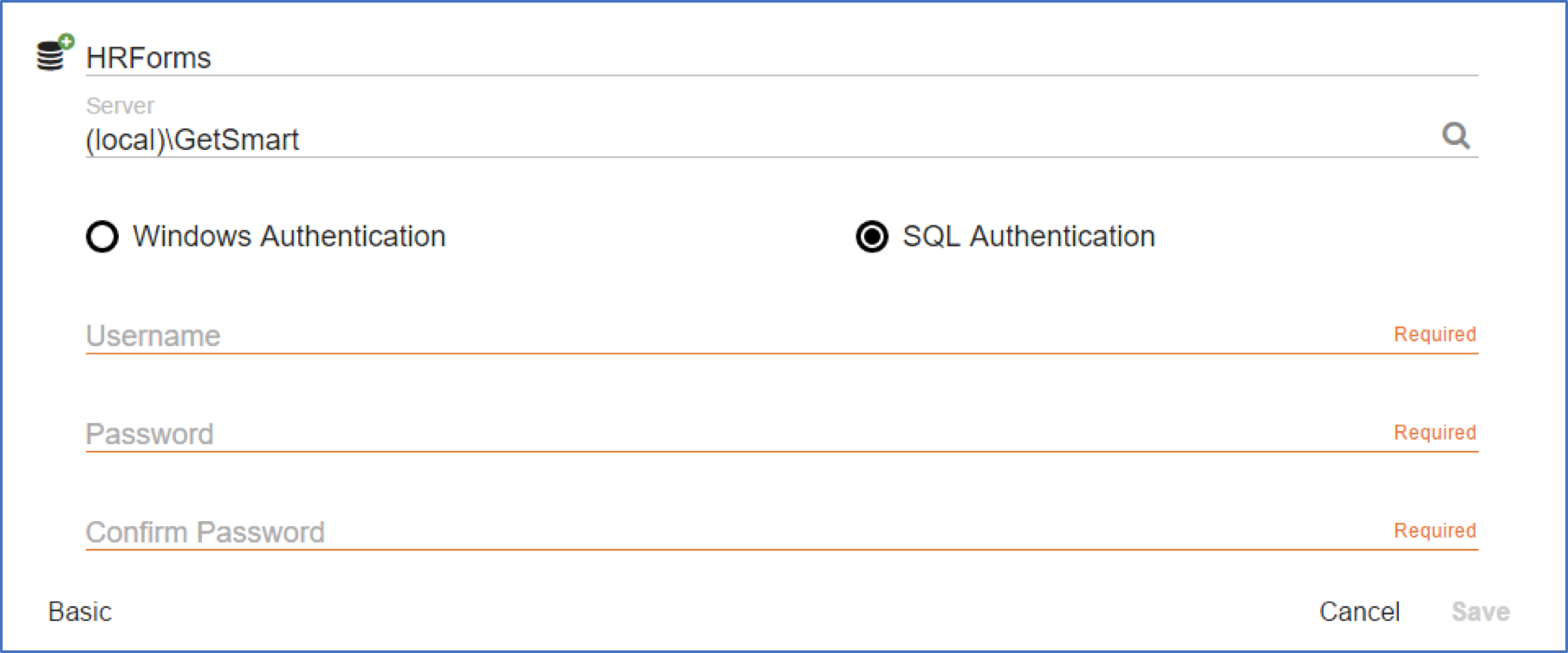Select the Windows Authentication radio button
This screenshot has width=1568, height=653.
pyautogui.click(x=102, y=237)
